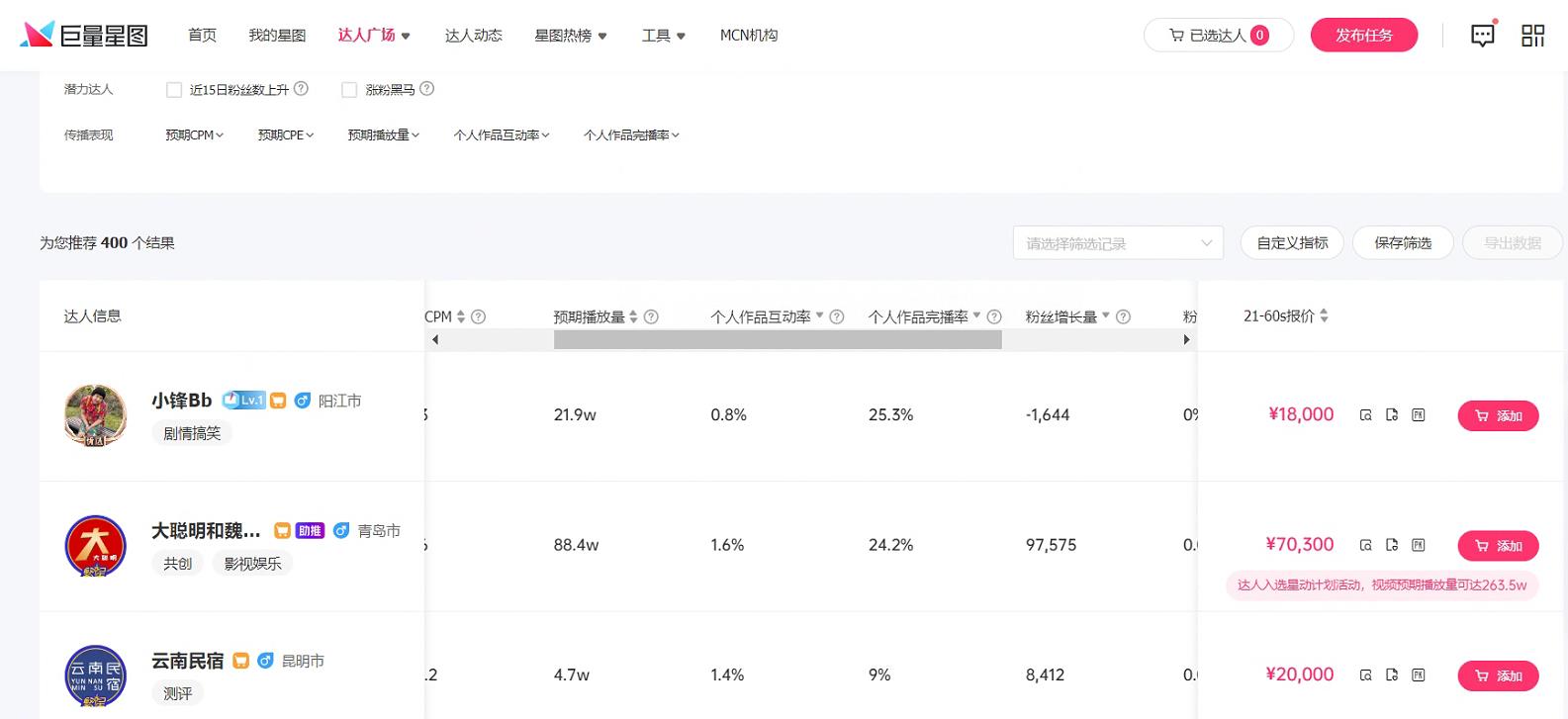
Task: Expand the 预期CPM filter dropdown
Action: pos(194,135)
